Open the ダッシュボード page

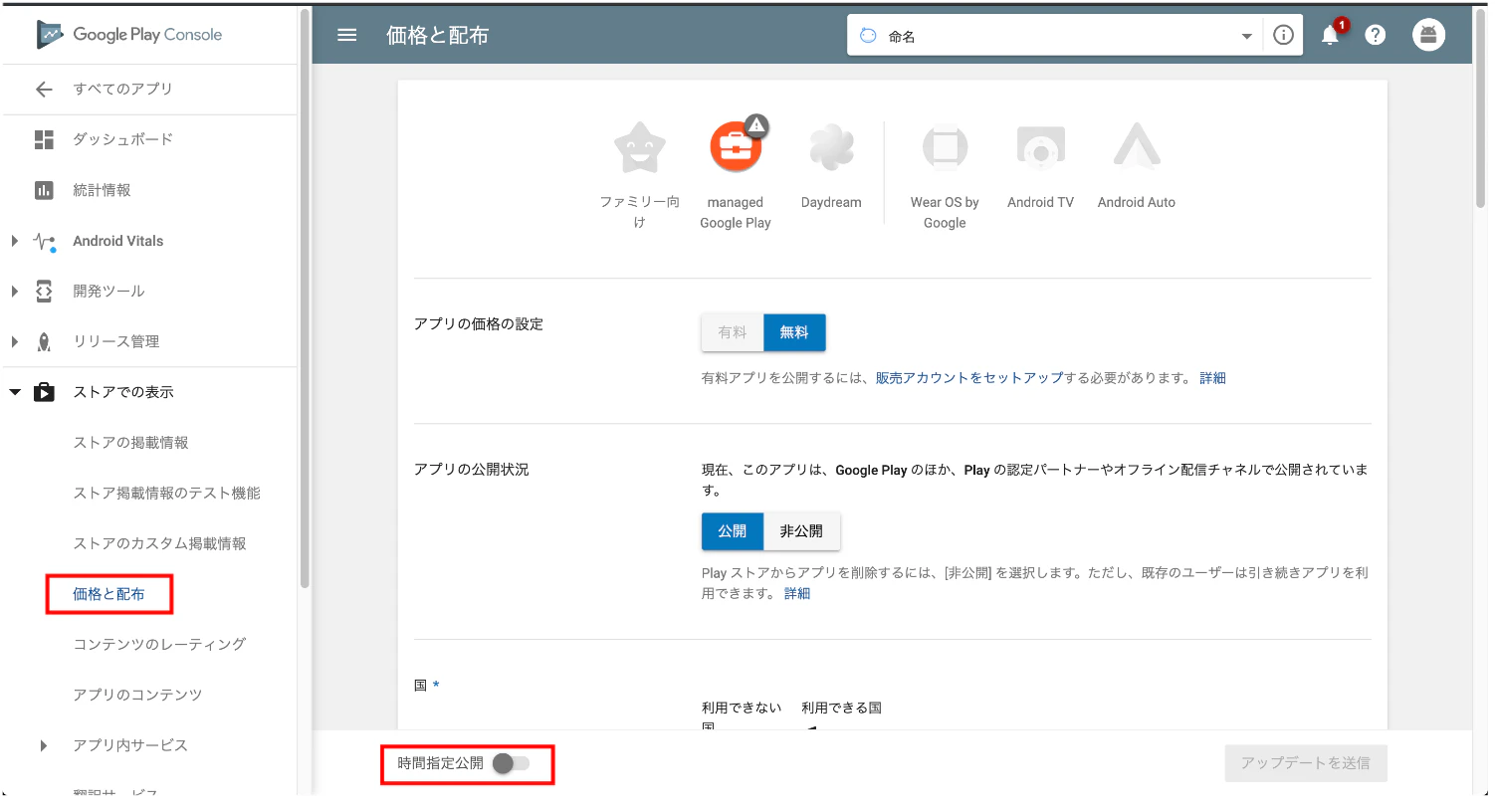(122, 140)
